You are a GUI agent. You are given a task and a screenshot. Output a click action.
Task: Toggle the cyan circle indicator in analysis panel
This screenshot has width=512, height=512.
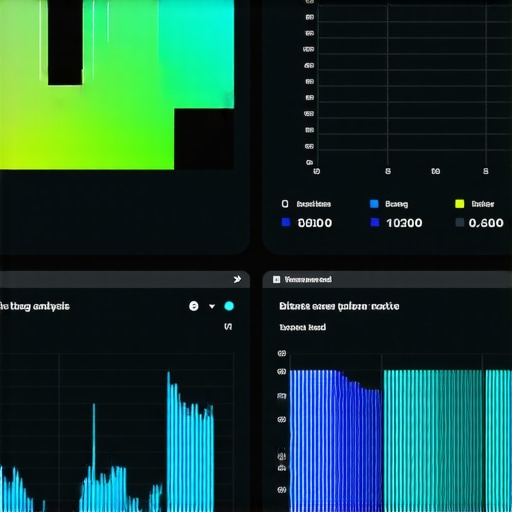(x=229, y=306)
